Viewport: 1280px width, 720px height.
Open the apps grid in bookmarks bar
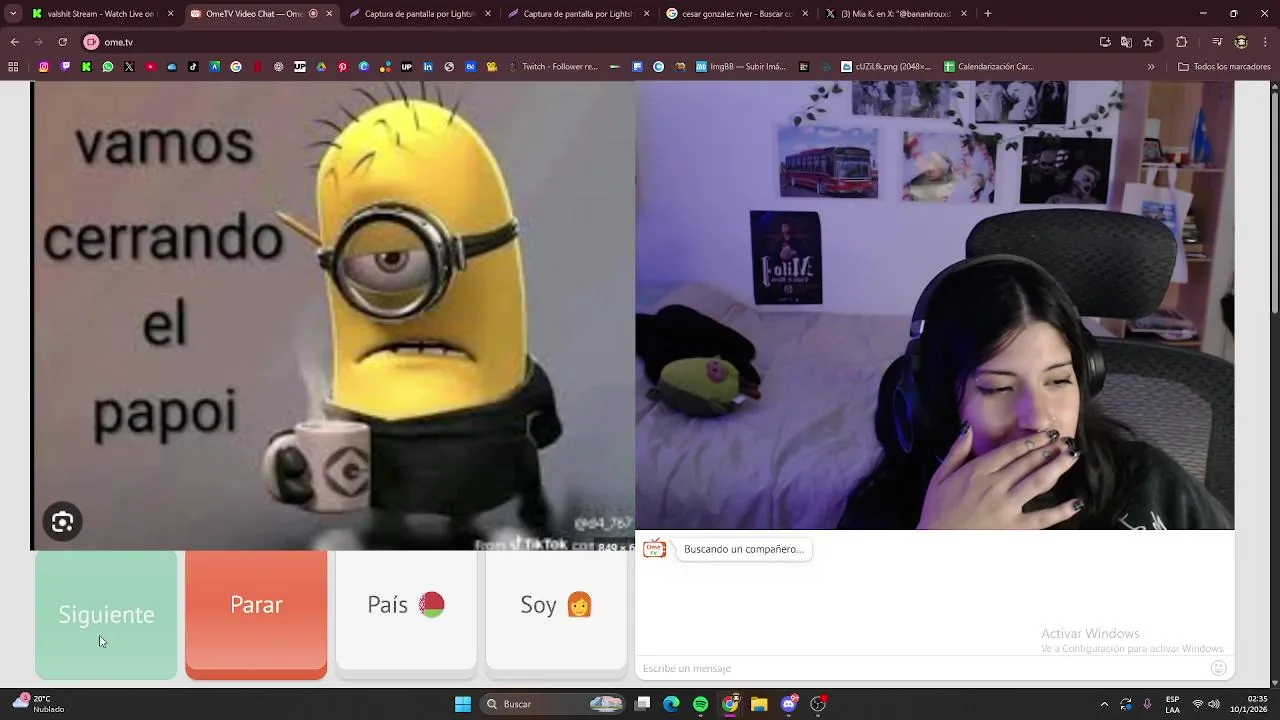pos(13,67)
